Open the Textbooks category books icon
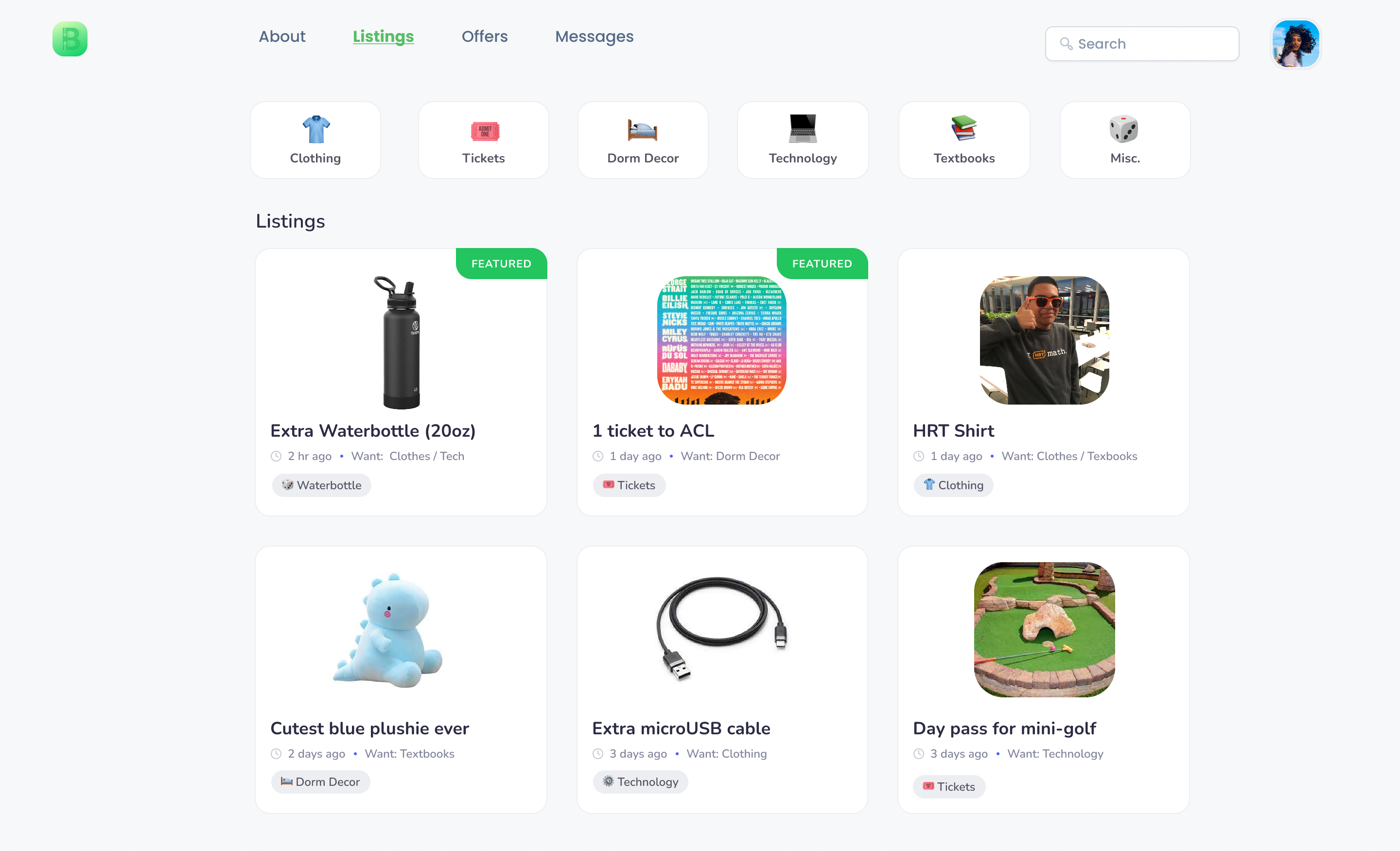Viewport: 1400px width, 851px height. click(963, 128)
